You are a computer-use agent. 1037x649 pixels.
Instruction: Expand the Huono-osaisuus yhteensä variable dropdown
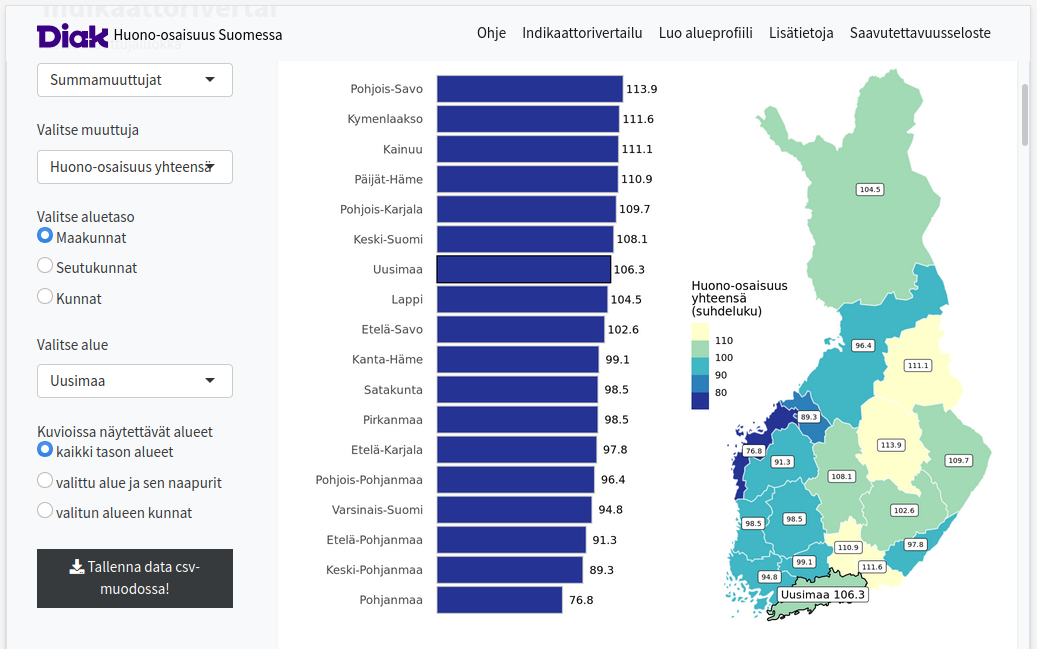point(135,167)
